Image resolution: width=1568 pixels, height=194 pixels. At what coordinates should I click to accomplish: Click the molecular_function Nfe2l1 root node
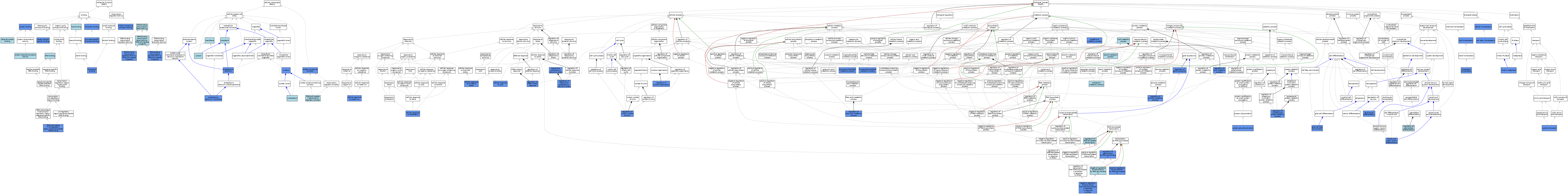104,4
